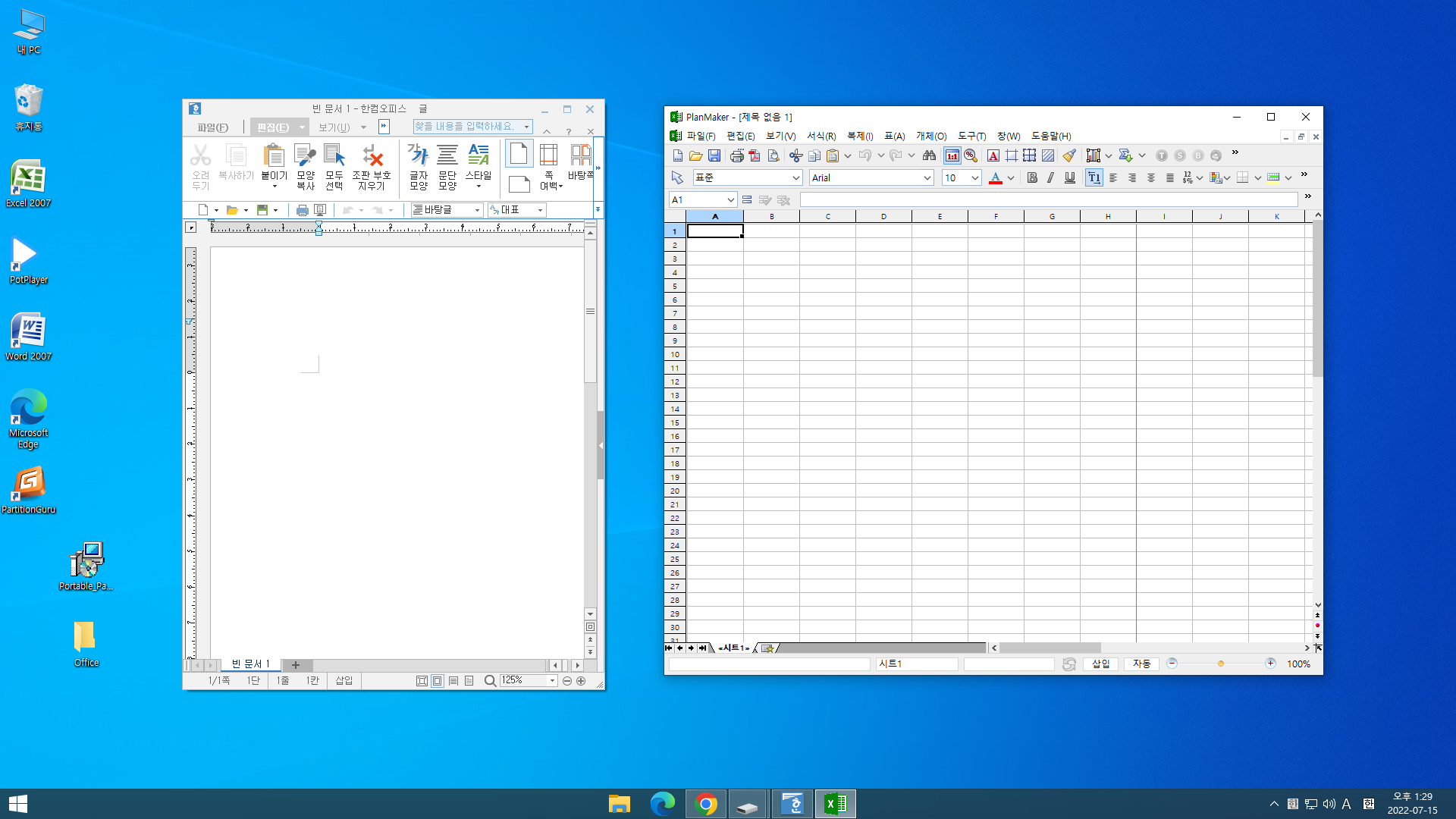Click the 1:1 actual size icon
This screenshot has width=1456, height=819.
click(x=952, y=155)
